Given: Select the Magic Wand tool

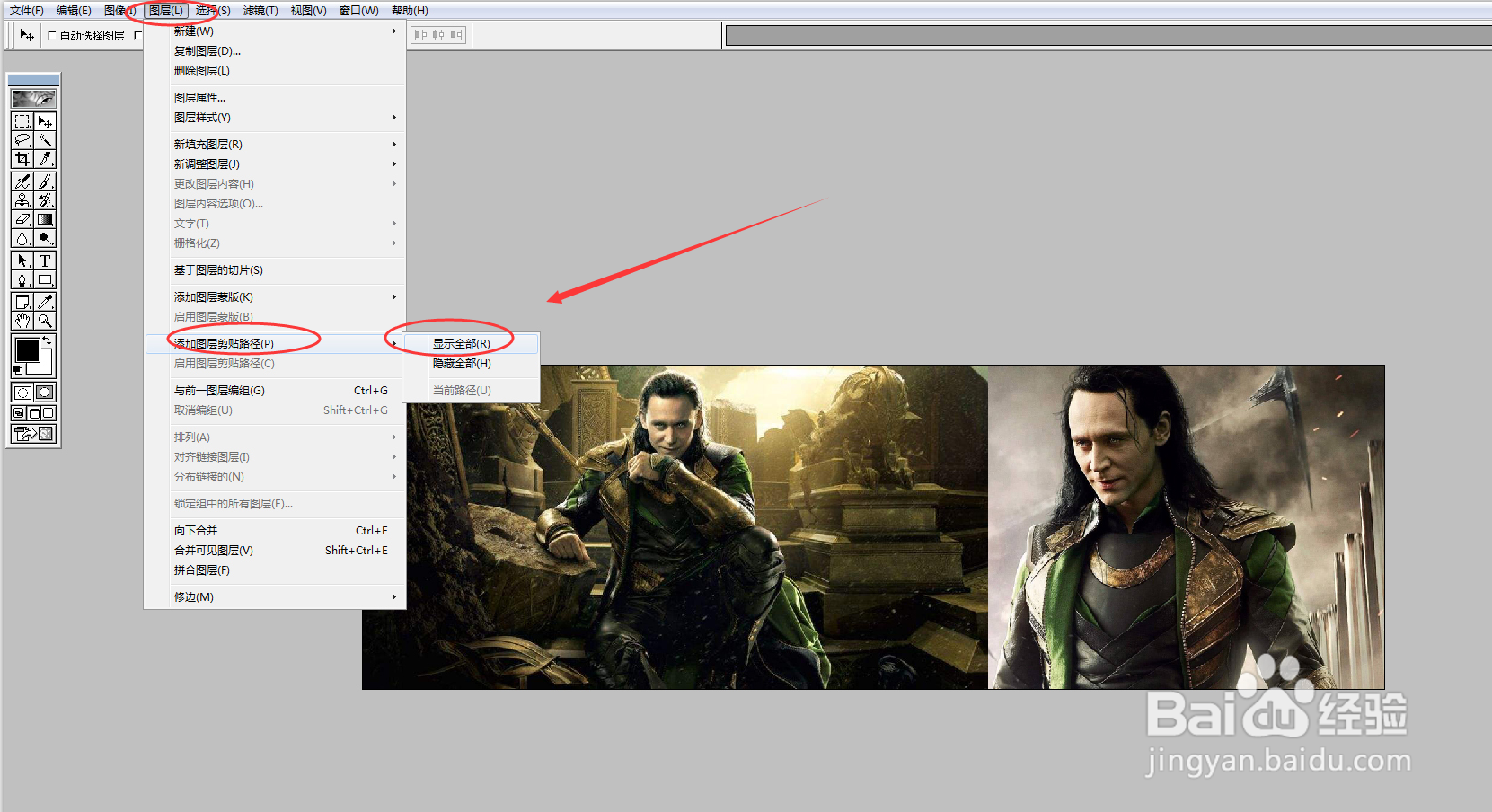Looking at the screenshot, I should pos(45,140).
